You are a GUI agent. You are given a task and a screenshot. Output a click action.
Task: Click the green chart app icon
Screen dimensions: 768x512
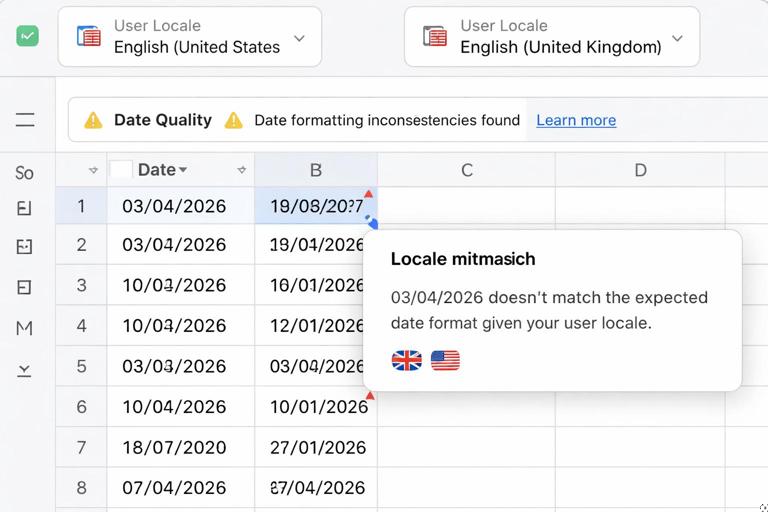27,36
